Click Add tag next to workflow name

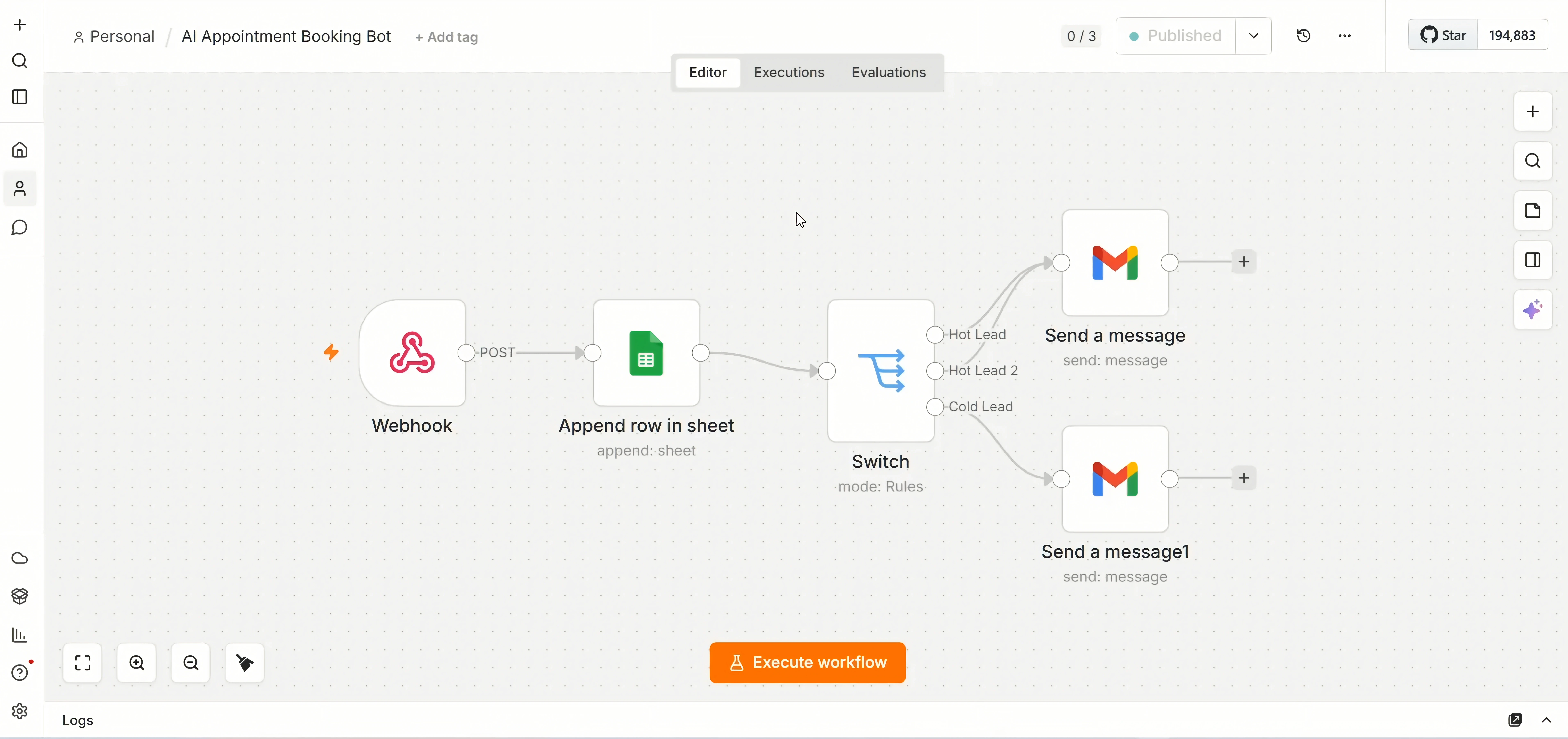[x=447, y=37]
